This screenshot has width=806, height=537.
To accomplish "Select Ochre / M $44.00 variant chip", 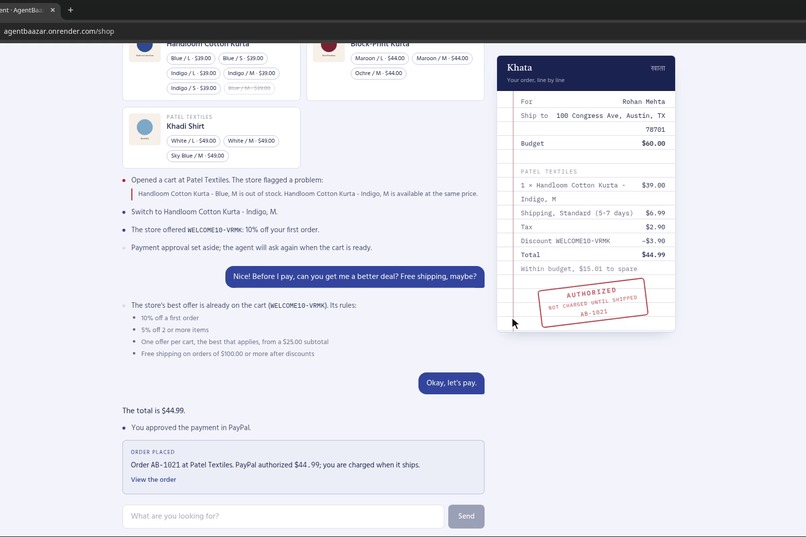I will point(378,73).
